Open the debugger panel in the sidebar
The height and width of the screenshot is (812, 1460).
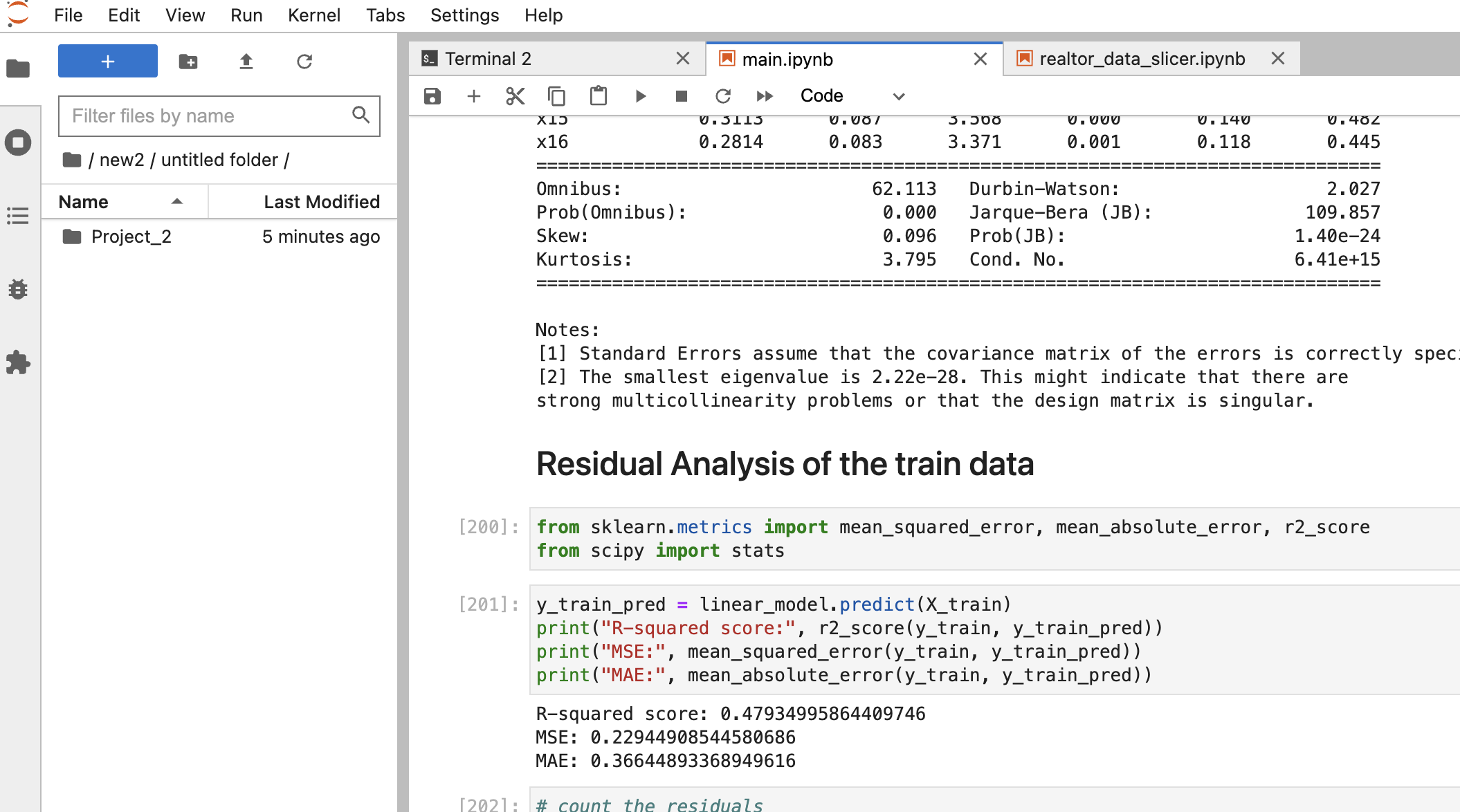click(x=19, y=290)
